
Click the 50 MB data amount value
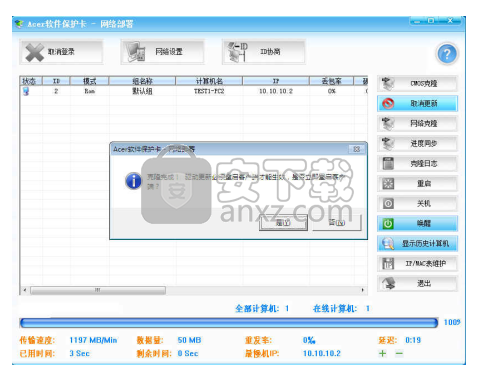(x=189, y=340)
